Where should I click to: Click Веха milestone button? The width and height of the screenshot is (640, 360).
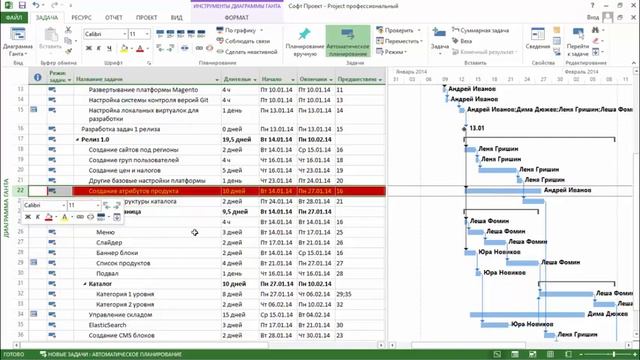tap(462, 41)
